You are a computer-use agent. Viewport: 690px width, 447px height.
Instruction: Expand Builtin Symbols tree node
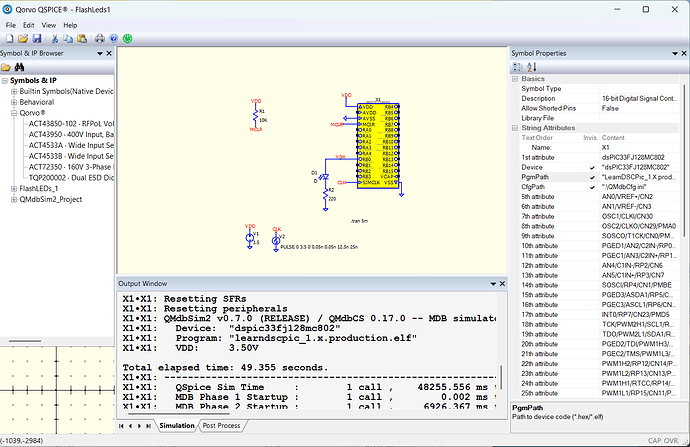tap(14, 92)
